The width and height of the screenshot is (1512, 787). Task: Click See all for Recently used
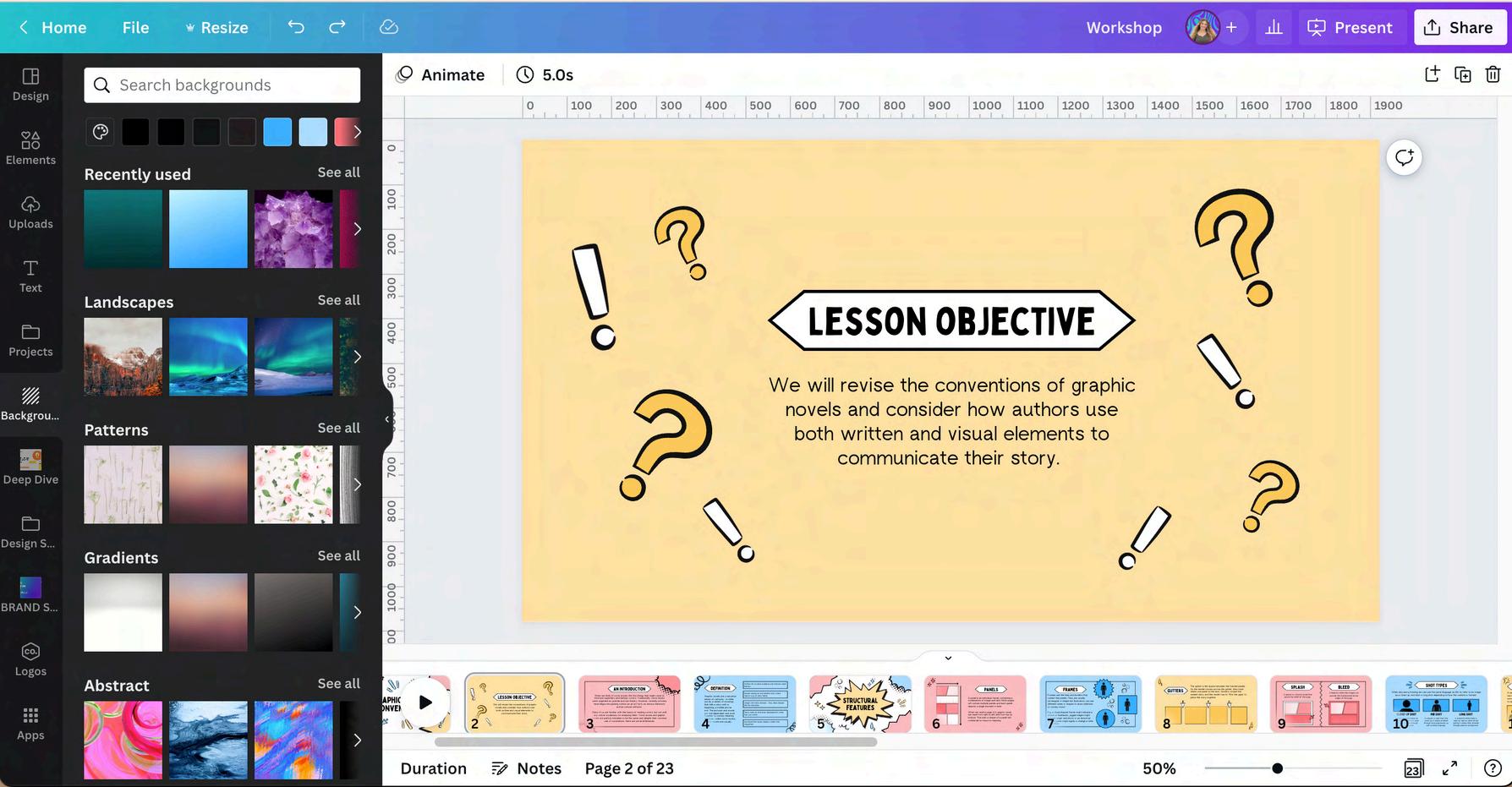coord(338,172)
